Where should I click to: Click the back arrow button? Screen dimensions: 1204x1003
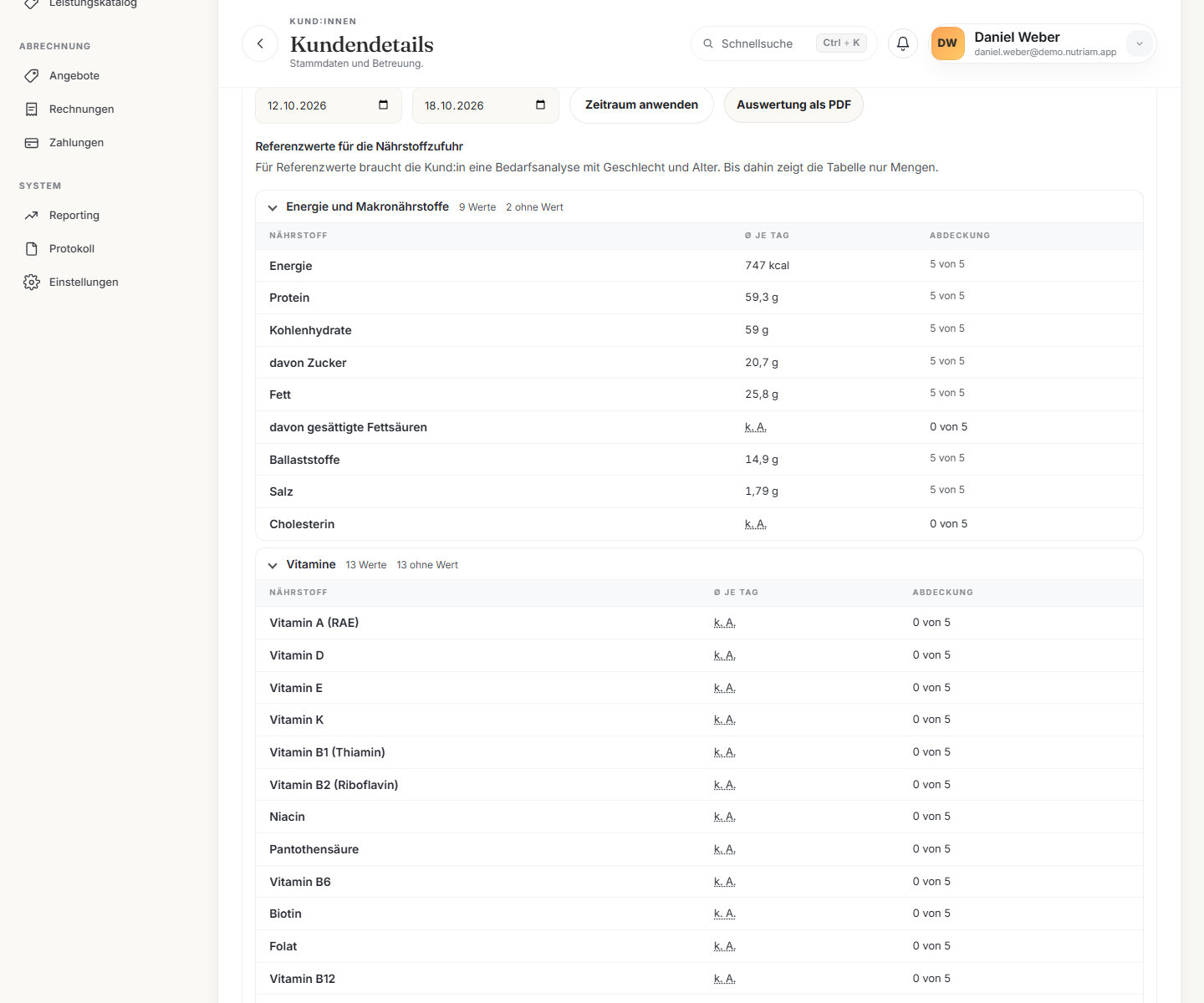point(260,43)
